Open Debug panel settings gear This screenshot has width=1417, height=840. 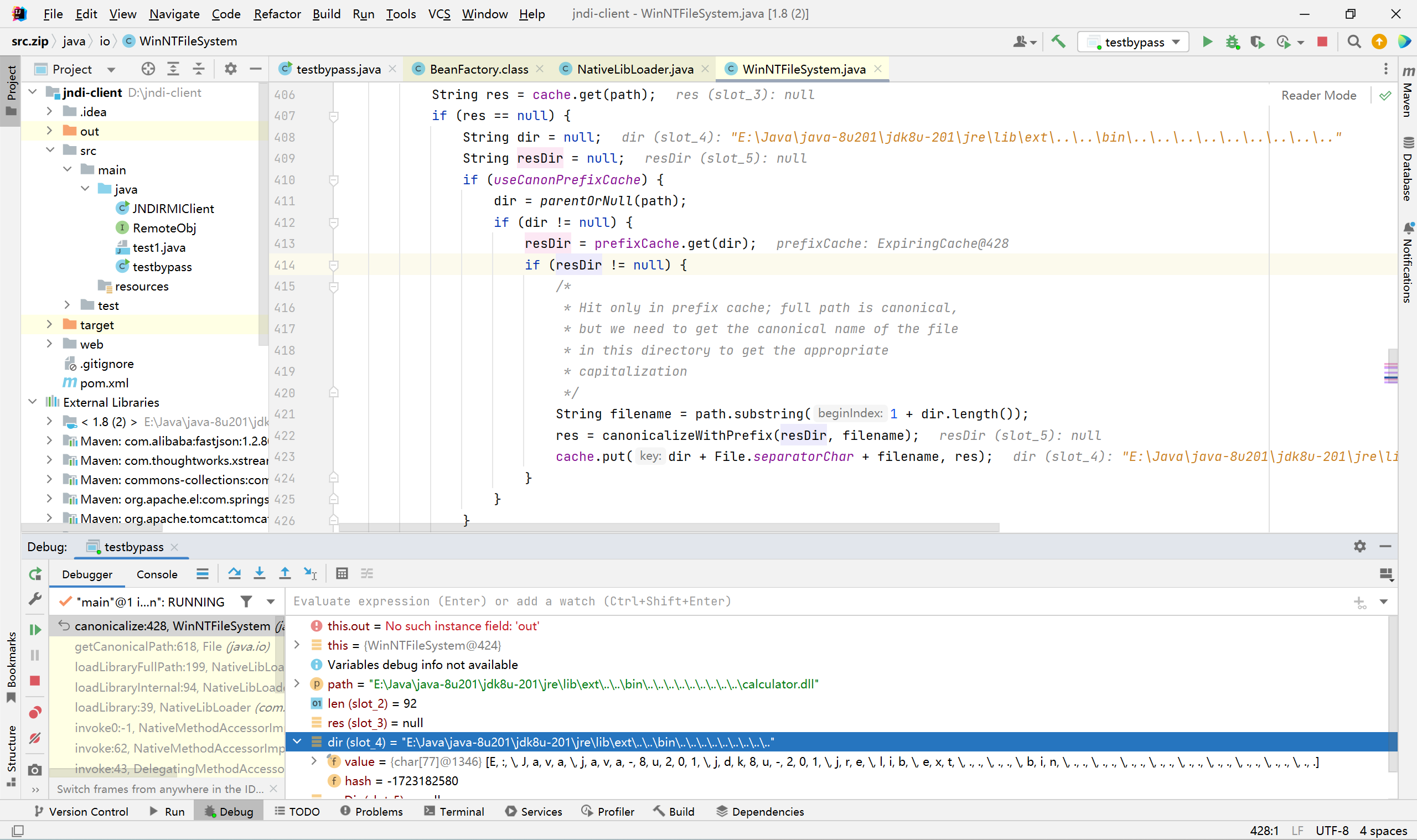click(x=1360, y=546)
